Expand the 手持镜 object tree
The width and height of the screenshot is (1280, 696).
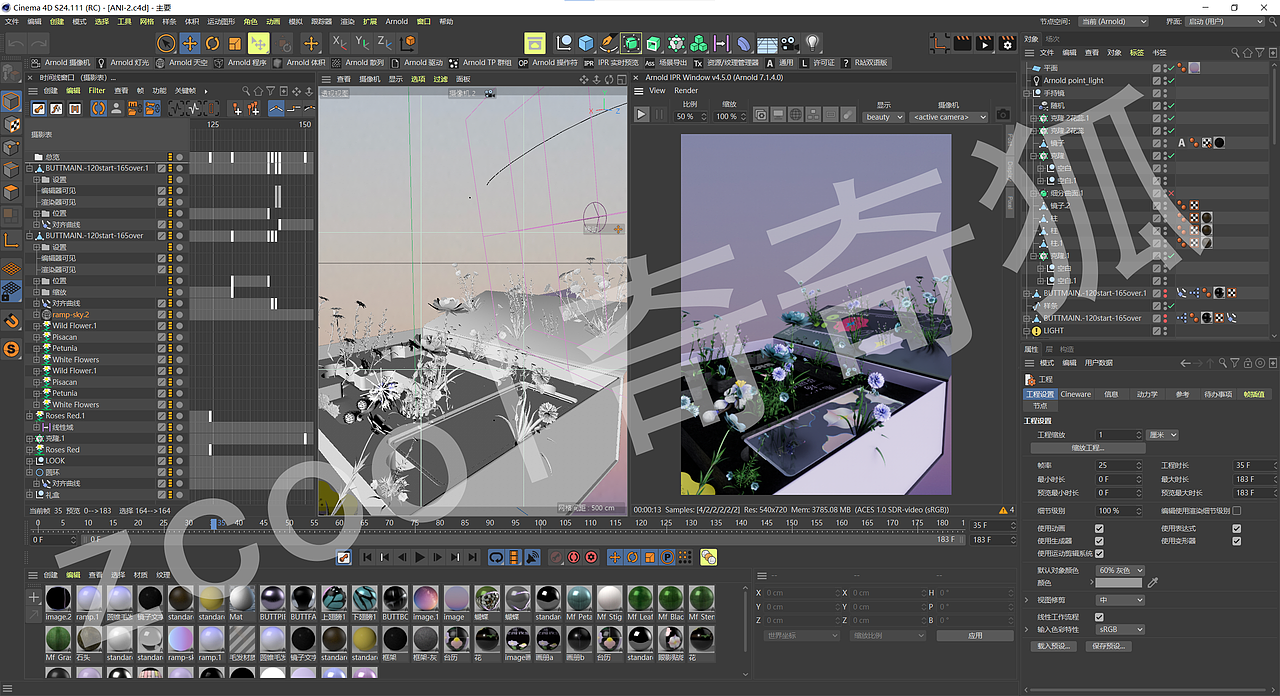tap(1028, 93)
